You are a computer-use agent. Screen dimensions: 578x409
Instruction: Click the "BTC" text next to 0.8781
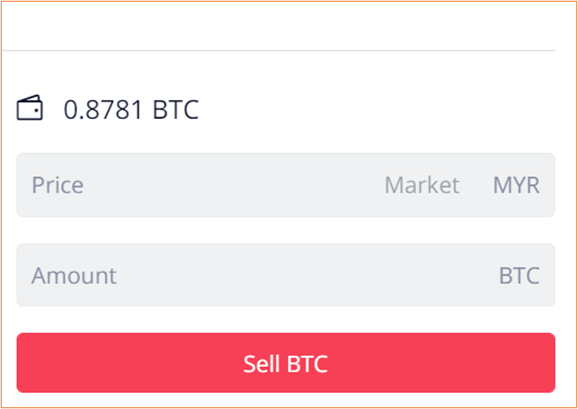coord(176,109)
